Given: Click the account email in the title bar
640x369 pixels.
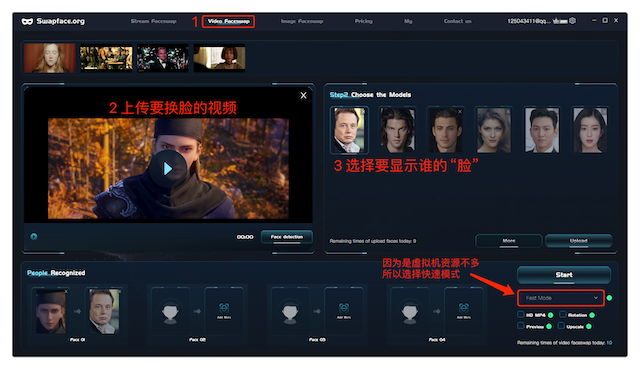Looking at the screenshot, I should 529,21.
